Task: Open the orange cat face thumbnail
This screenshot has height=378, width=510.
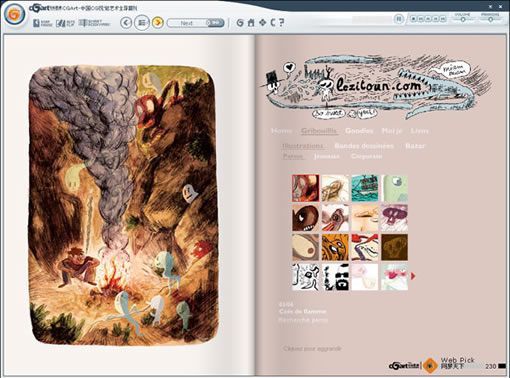Action: (x=335, y=247)
